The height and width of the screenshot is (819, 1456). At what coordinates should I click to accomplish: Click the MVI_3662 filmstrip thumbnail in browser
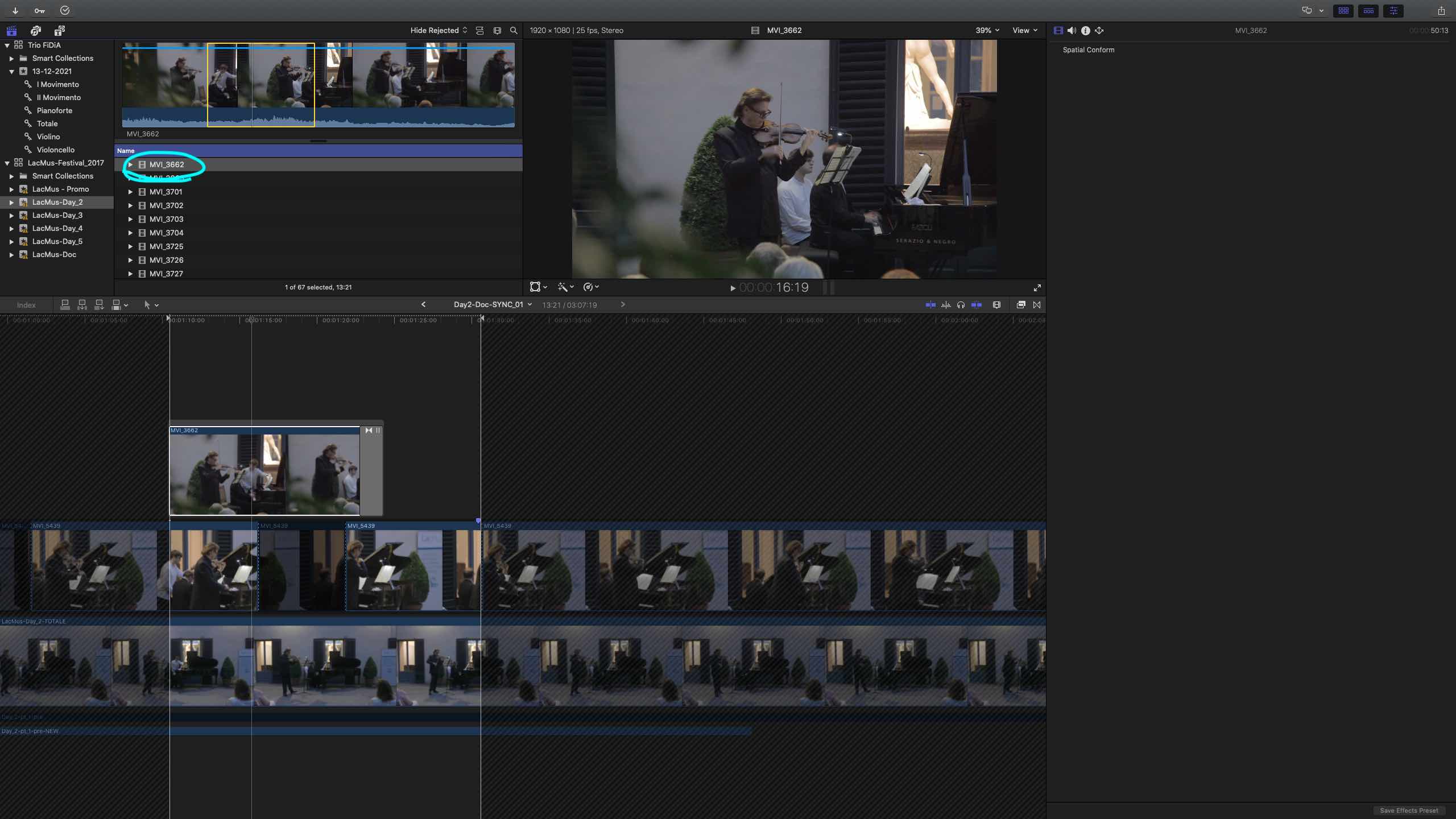click(x=318, y=85)
